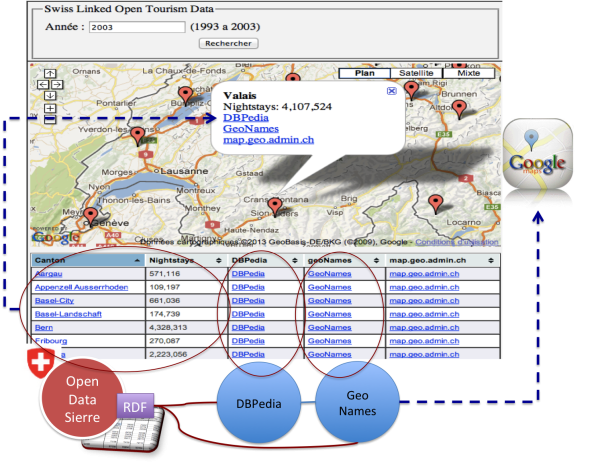Viewport: 600px width, 467px height.
Task: Switch the map to Mixte view
Action: pyautogui.click(x=468, y=73)
